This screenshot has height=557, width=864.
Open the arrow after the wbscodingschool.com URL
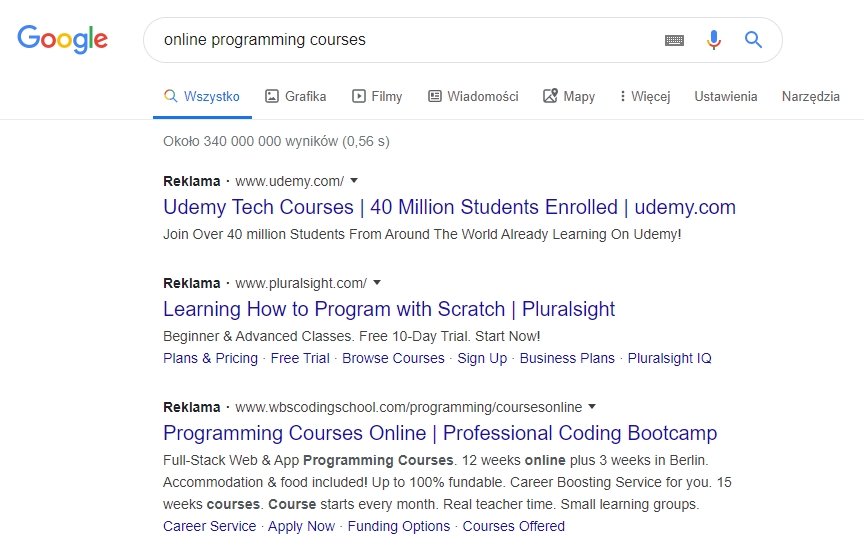(x=592, y=407)
